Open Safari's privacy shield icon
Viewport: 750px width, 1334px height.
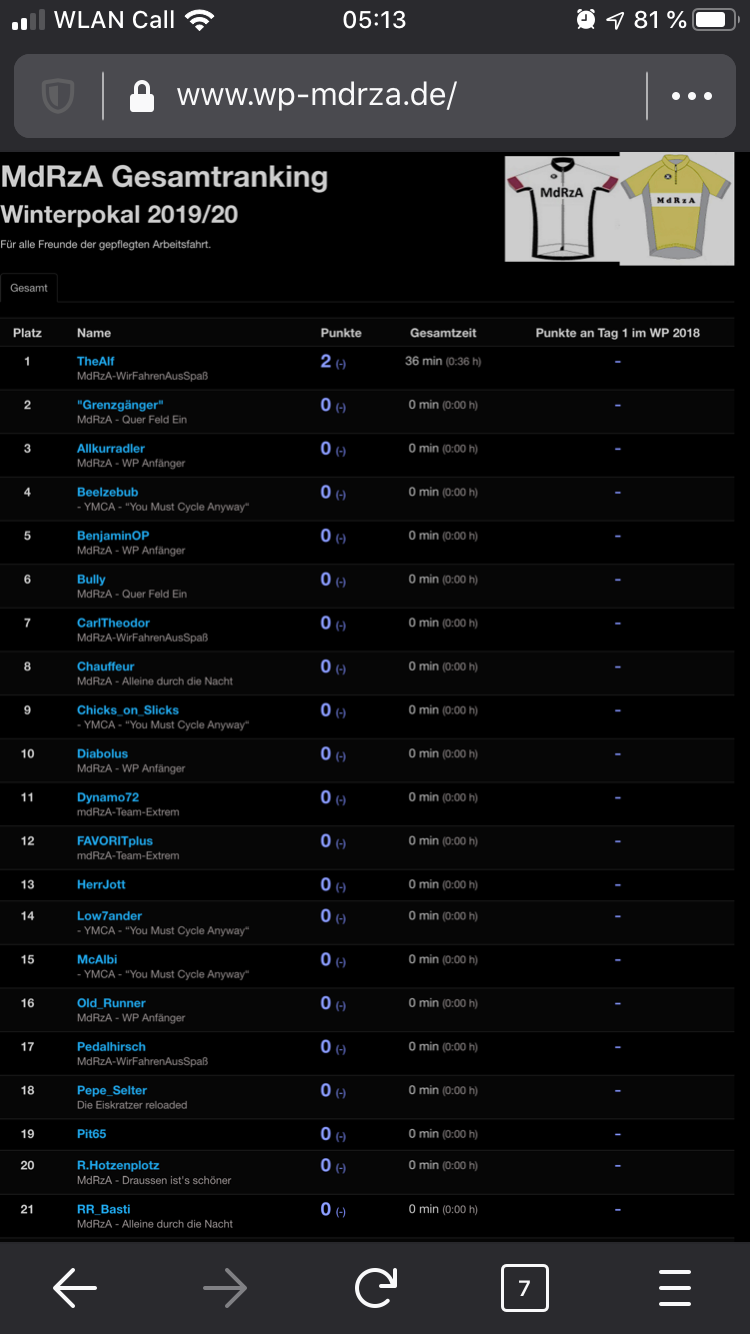(60, 96)
